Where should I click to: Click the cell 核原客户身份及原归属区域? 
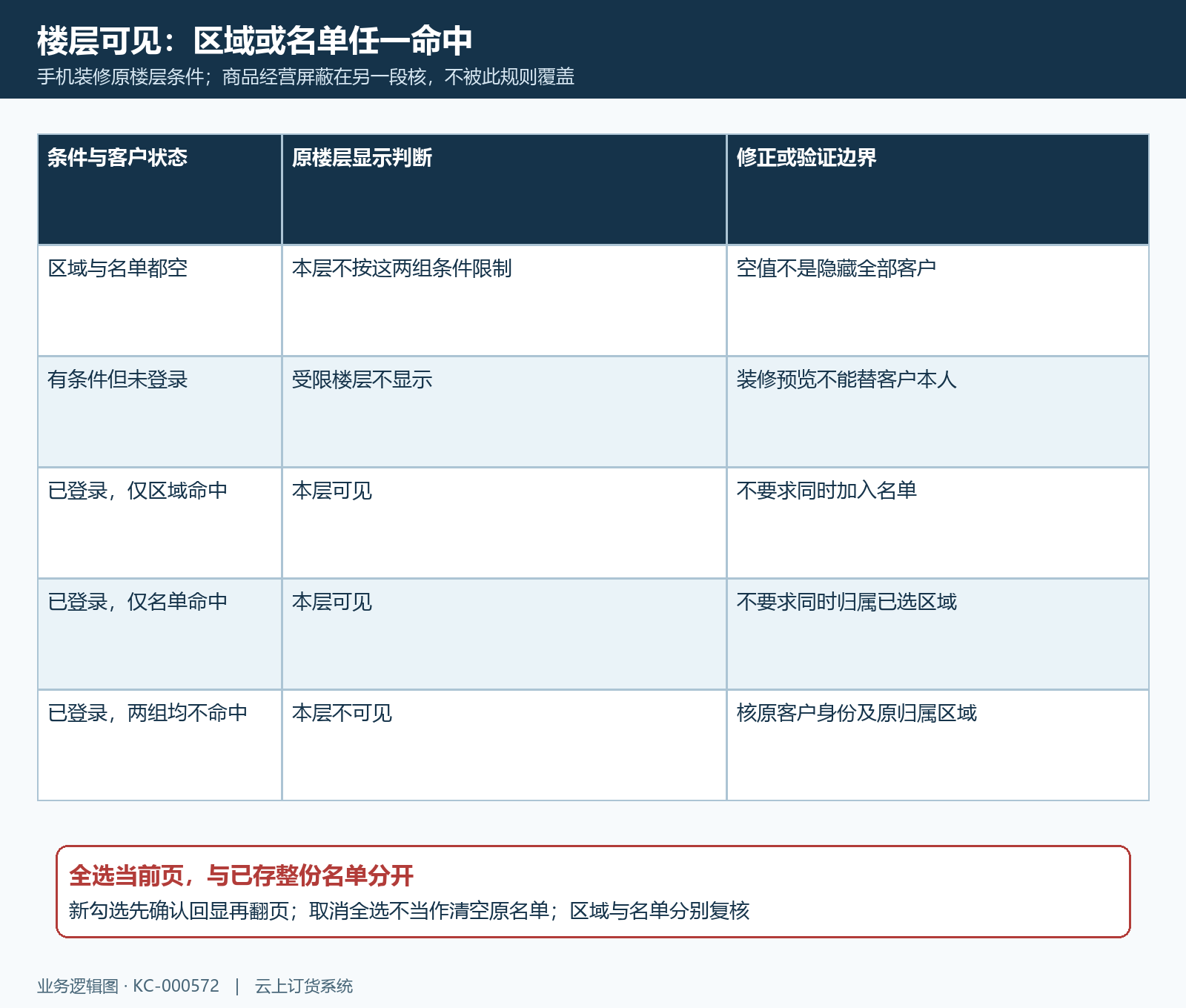coord(938,746)
